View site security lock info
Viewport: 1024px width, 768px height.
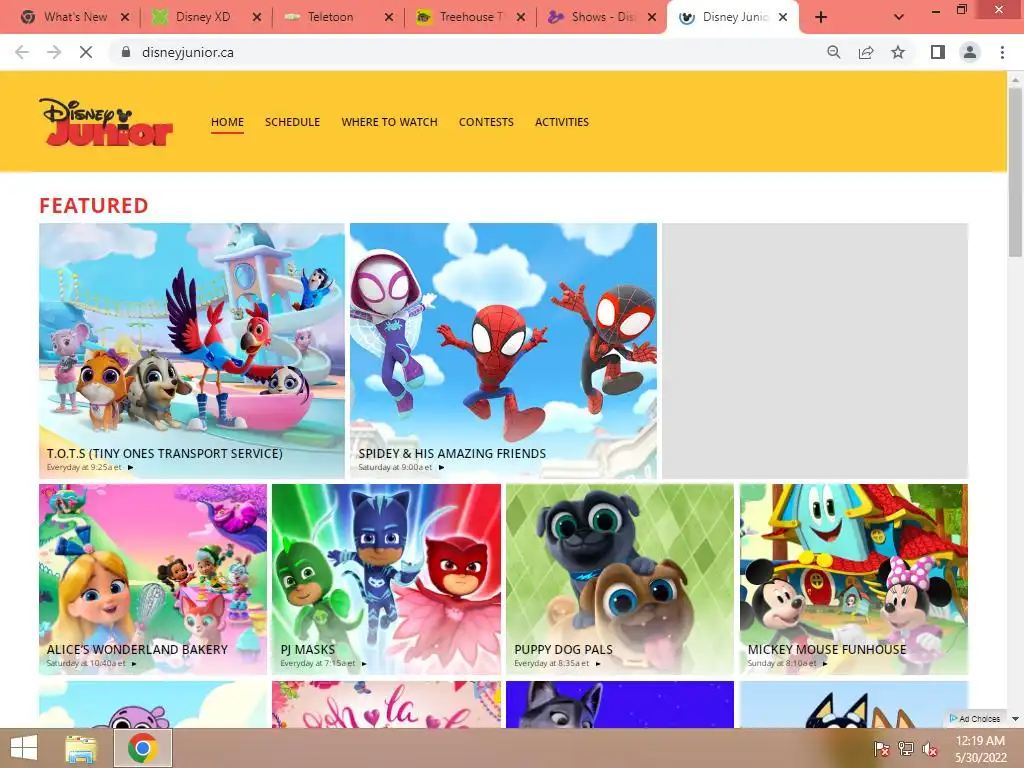click(x=126, y=52)
